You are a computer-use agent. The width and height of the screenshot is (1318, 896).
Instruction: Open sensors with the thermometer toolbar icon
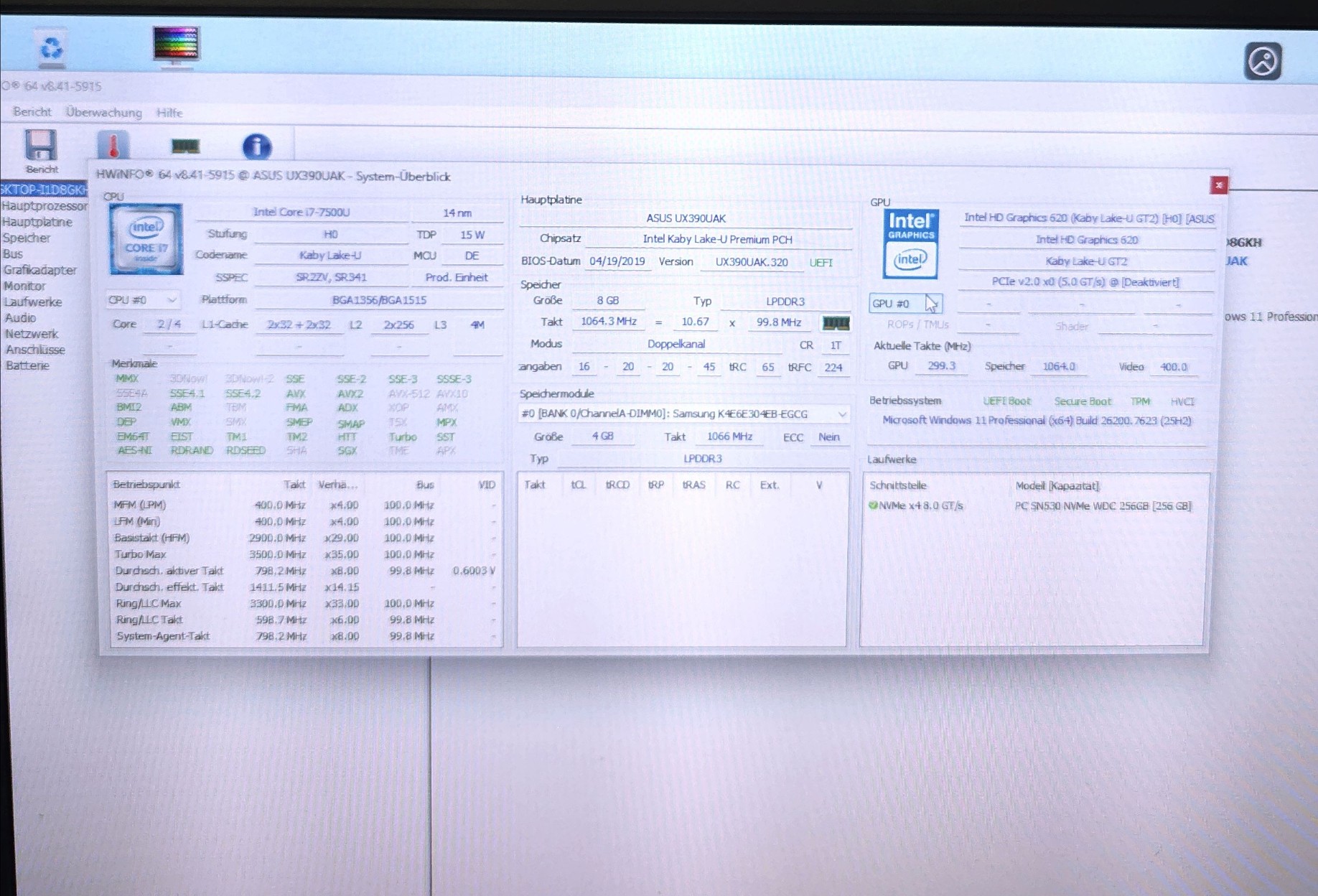click(x=113, y=146)
